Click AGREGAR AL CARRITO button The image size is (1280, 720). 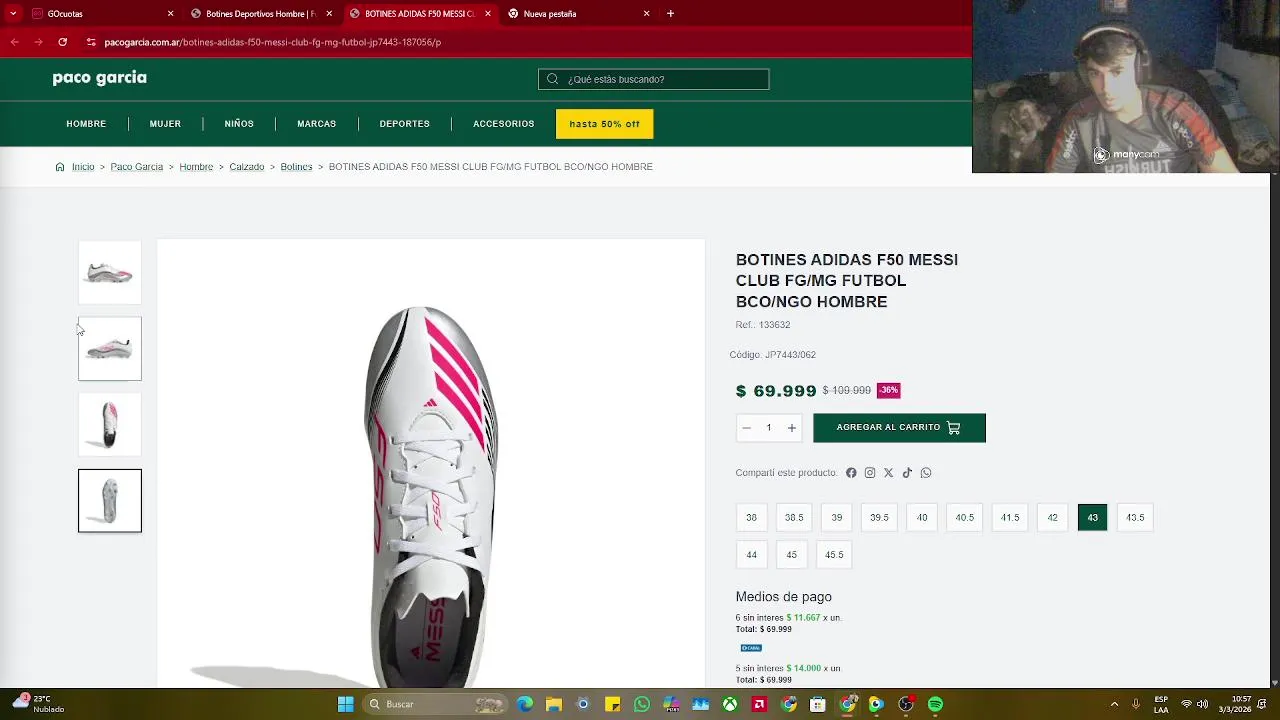pyautogui.click(x=899, y=428)
